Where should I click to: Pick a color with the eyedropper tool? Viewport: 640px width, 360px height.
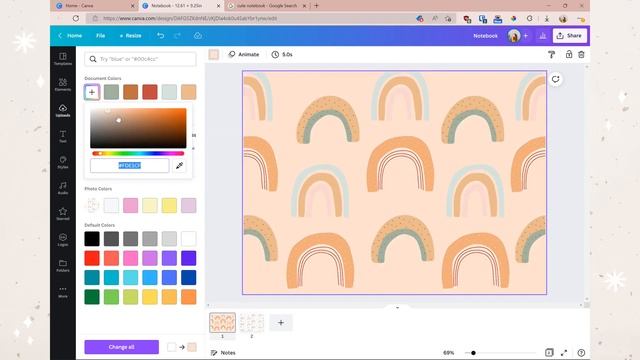coord(179,166)
